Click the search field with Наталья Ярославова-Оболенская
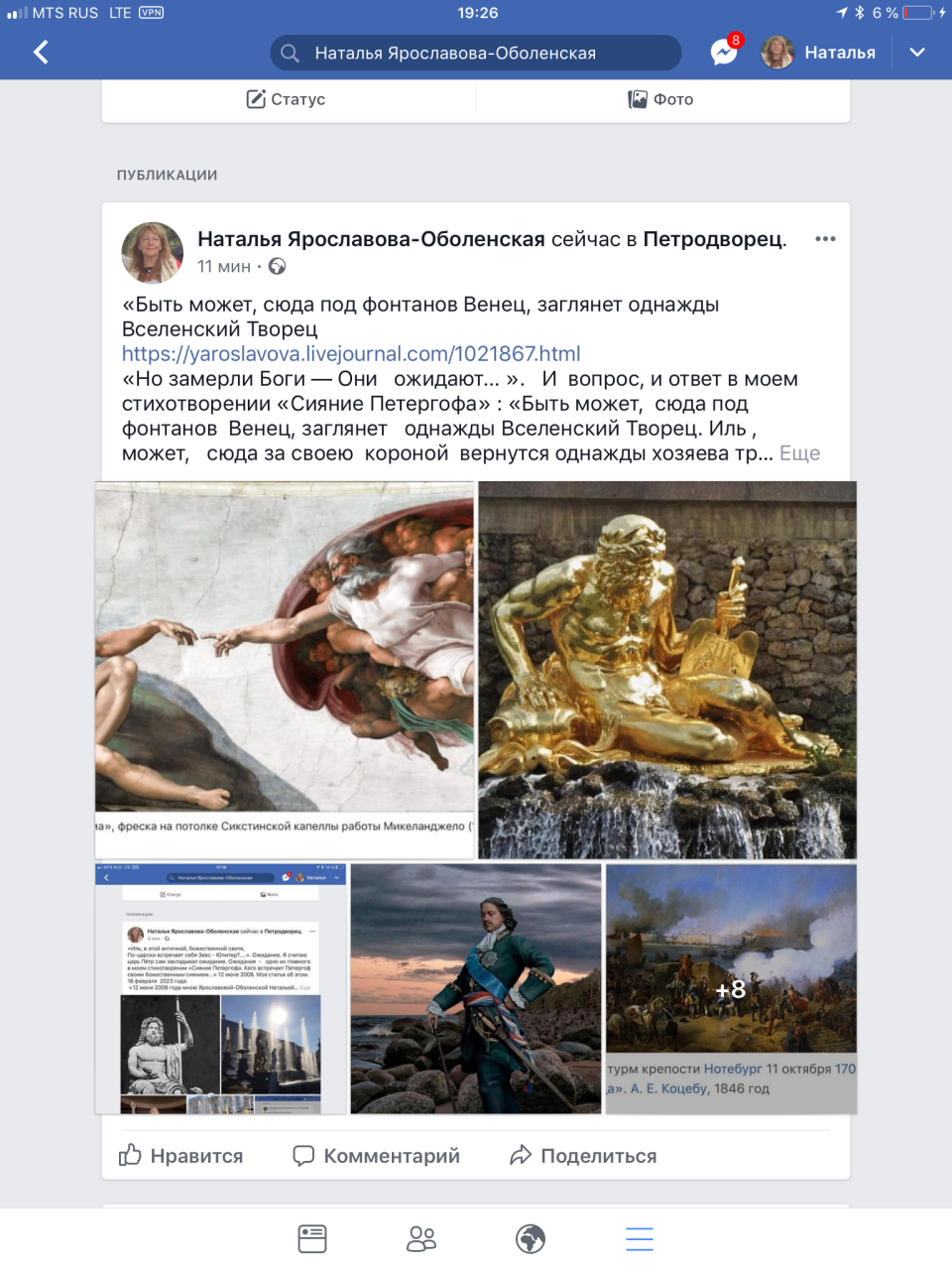This screenshot has width=952, height=1270. tap(476, 53)
